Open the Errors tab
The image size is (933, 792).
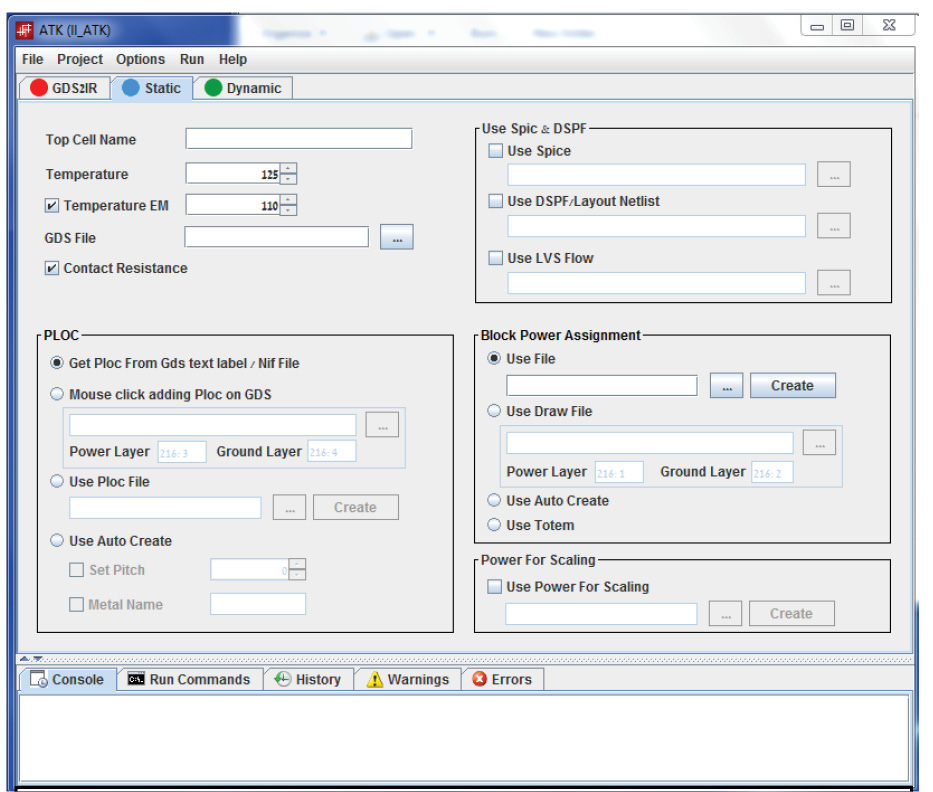pyautogui.click(x=501, y=679)
